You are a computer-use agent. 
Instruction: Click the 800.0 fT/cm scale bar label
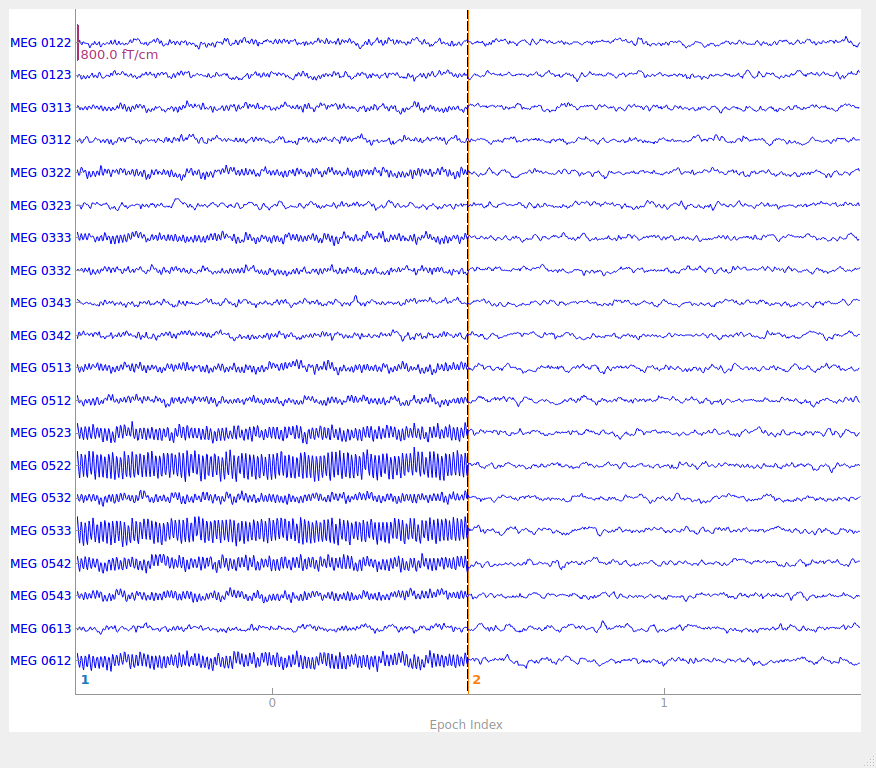[119, 55]
